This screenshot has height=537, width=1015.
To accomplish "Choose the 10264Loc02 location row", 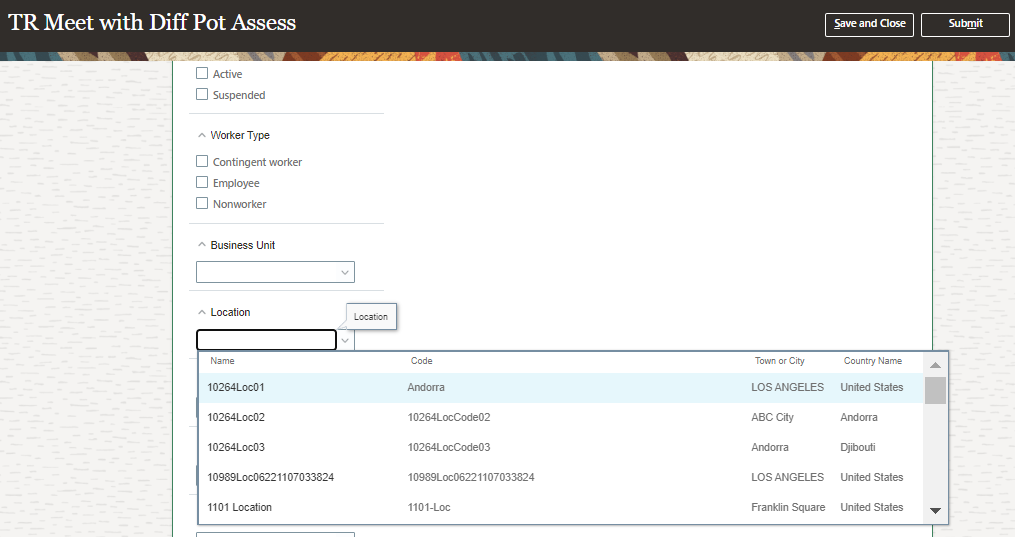I will 561,417.
